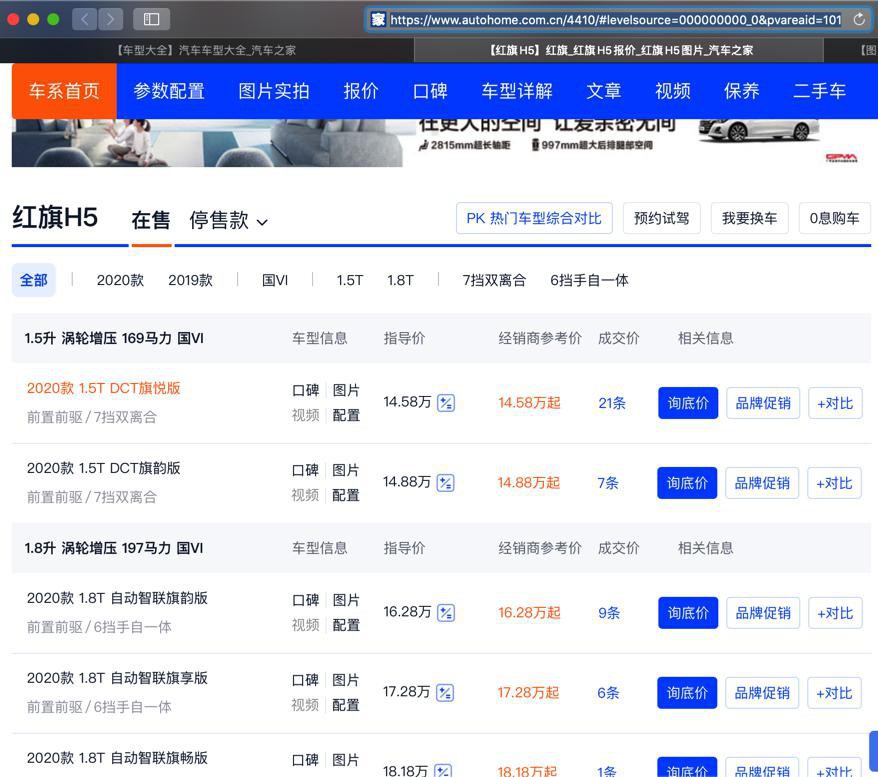The height and width of the screenshot is (777, 878).
Task: Open loan calculator icon beside 17.28万
Action: click(445, 693)
